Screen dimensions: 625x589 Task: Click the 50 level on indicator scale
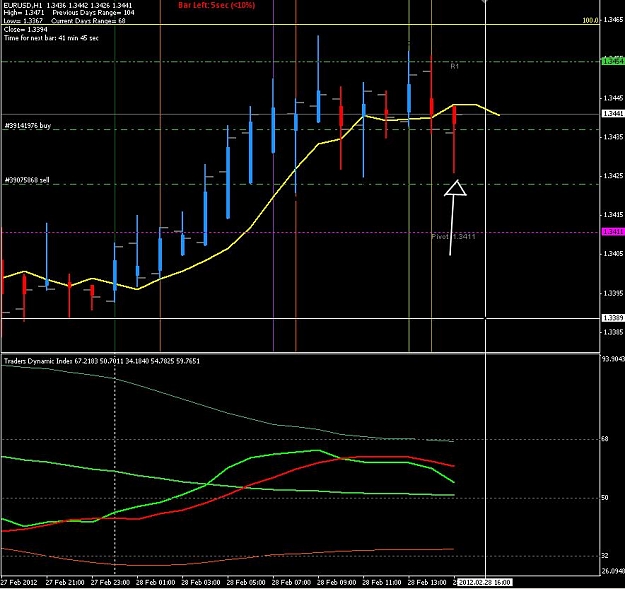(x=604, y=498)
